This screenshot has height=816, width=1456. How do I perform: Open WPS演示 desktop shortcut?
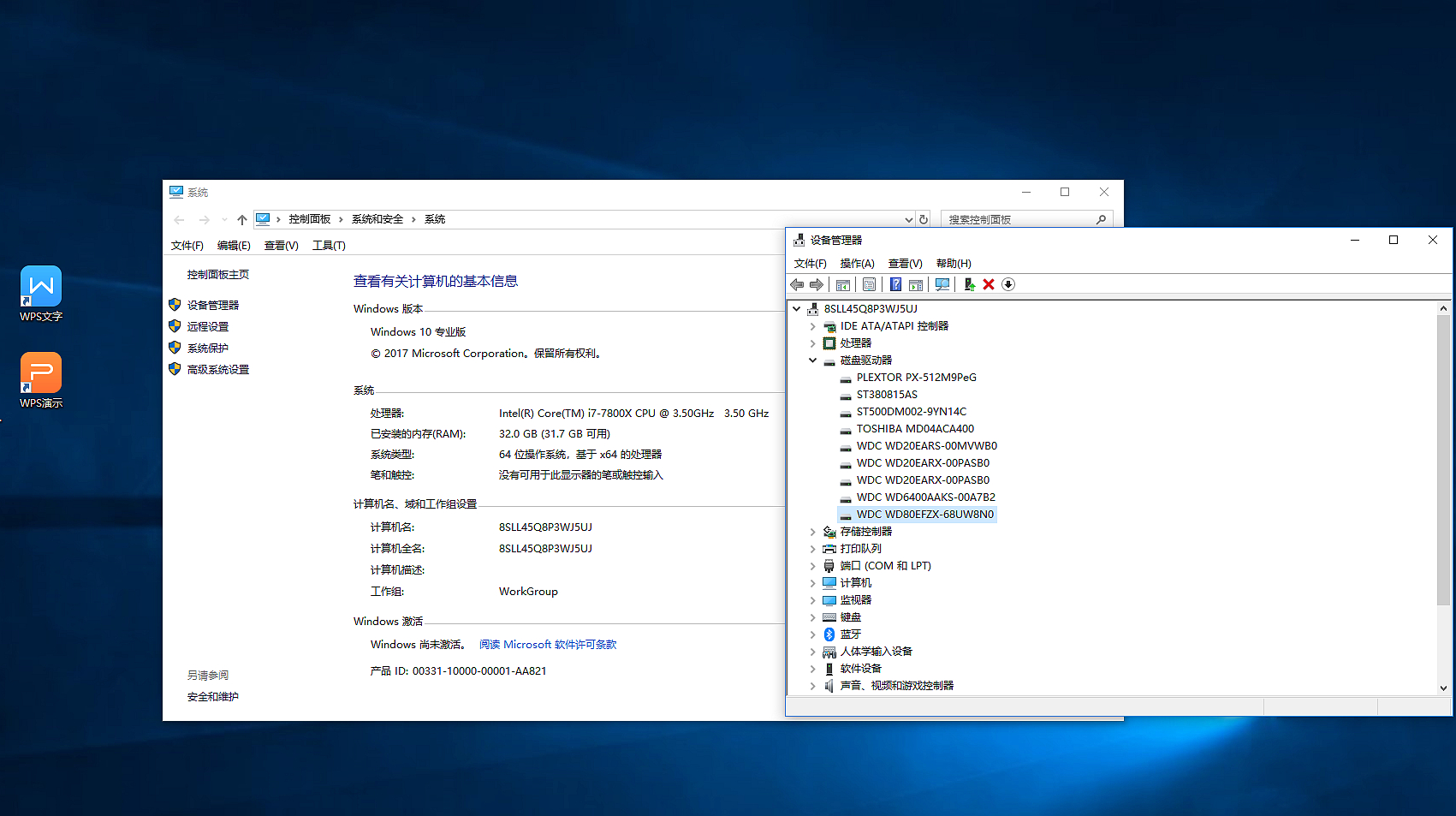click(x=41, y=380)
